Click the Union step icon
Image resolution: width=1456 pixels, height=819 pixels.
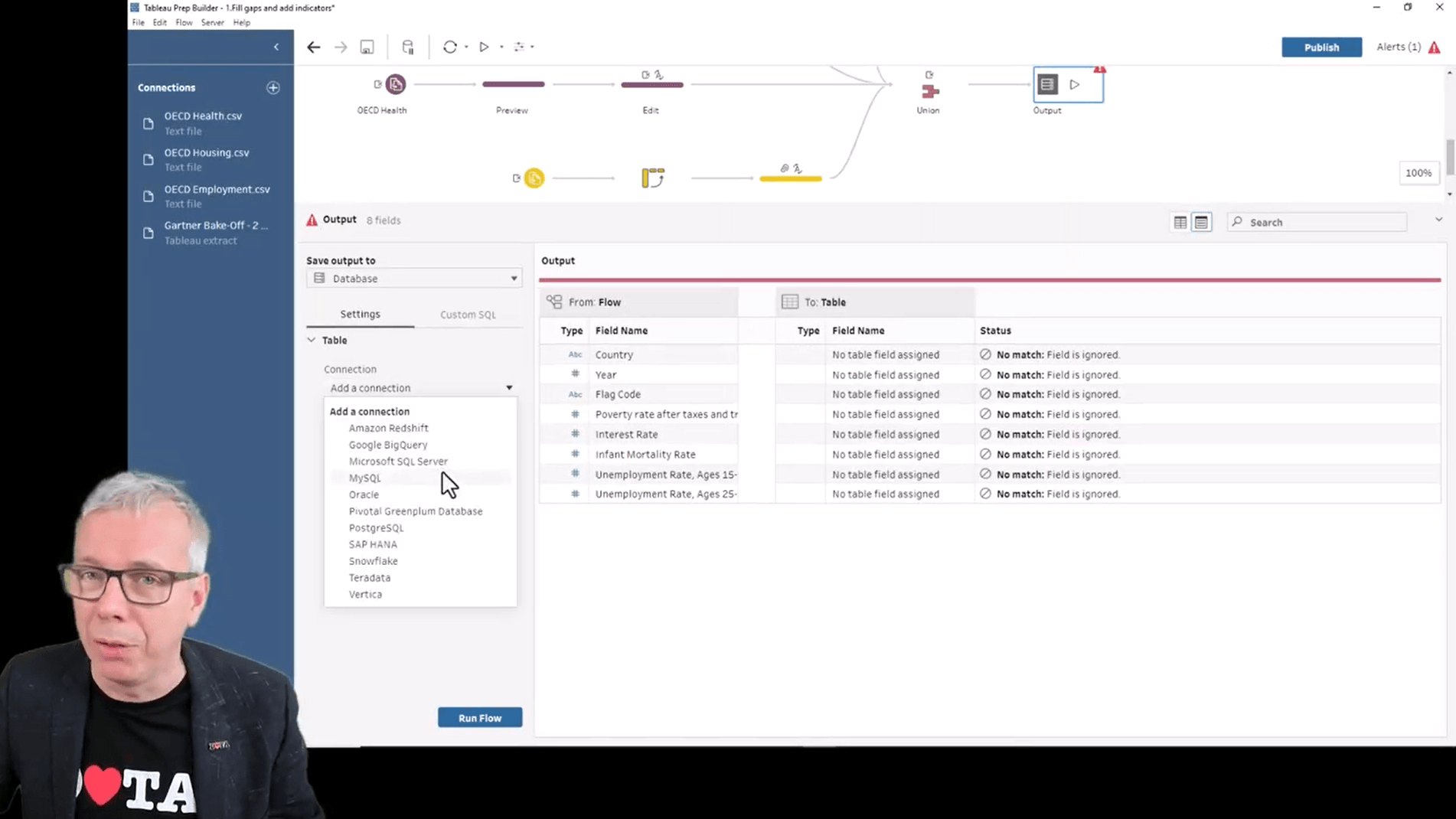click(929, 91)
